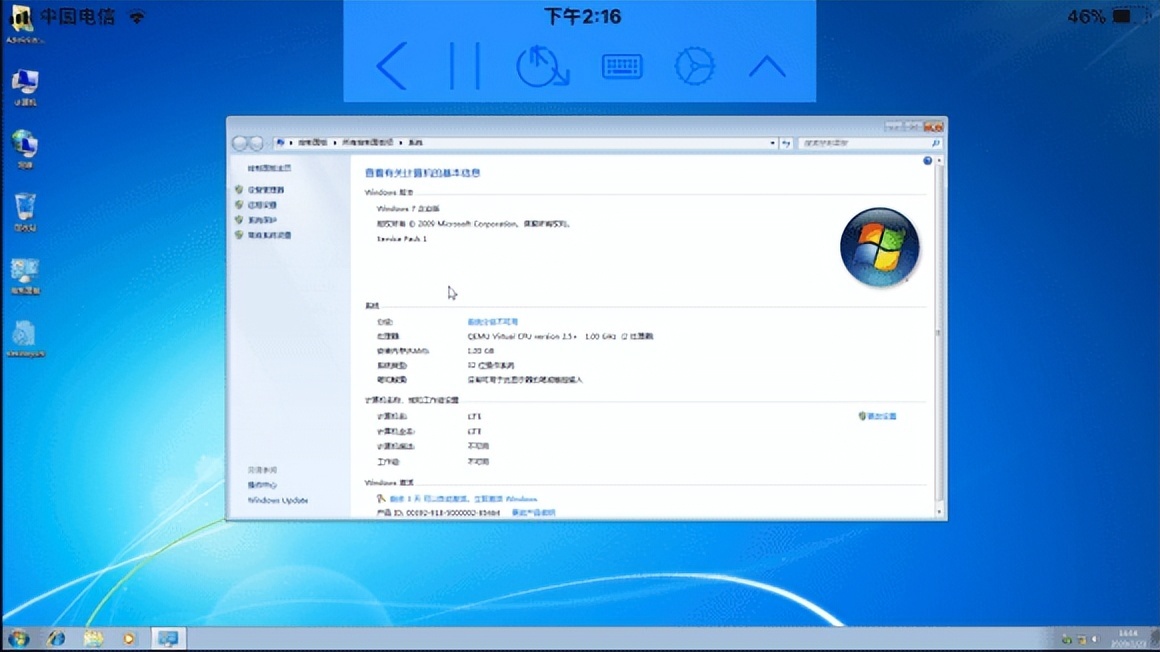This screenshot has width=1160, height=652.
Task: Open the blue help question mark icon
Action: pos(927,161)
